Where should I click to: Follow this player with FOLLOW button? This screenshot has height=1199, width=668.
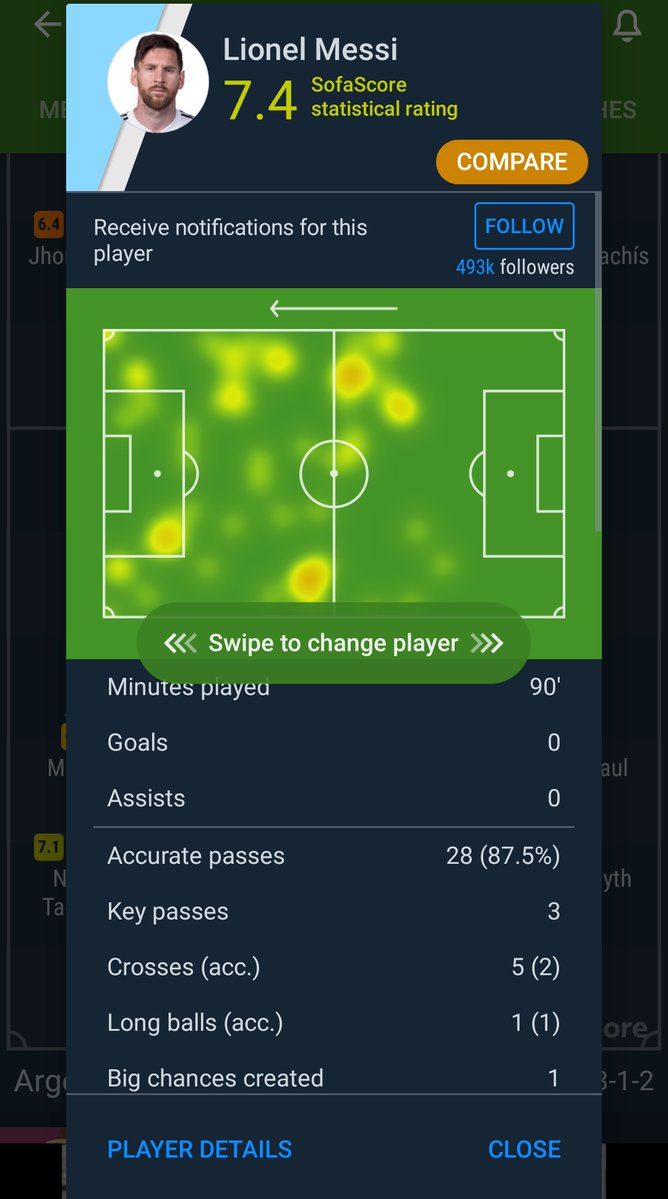[x=524, y=226]
